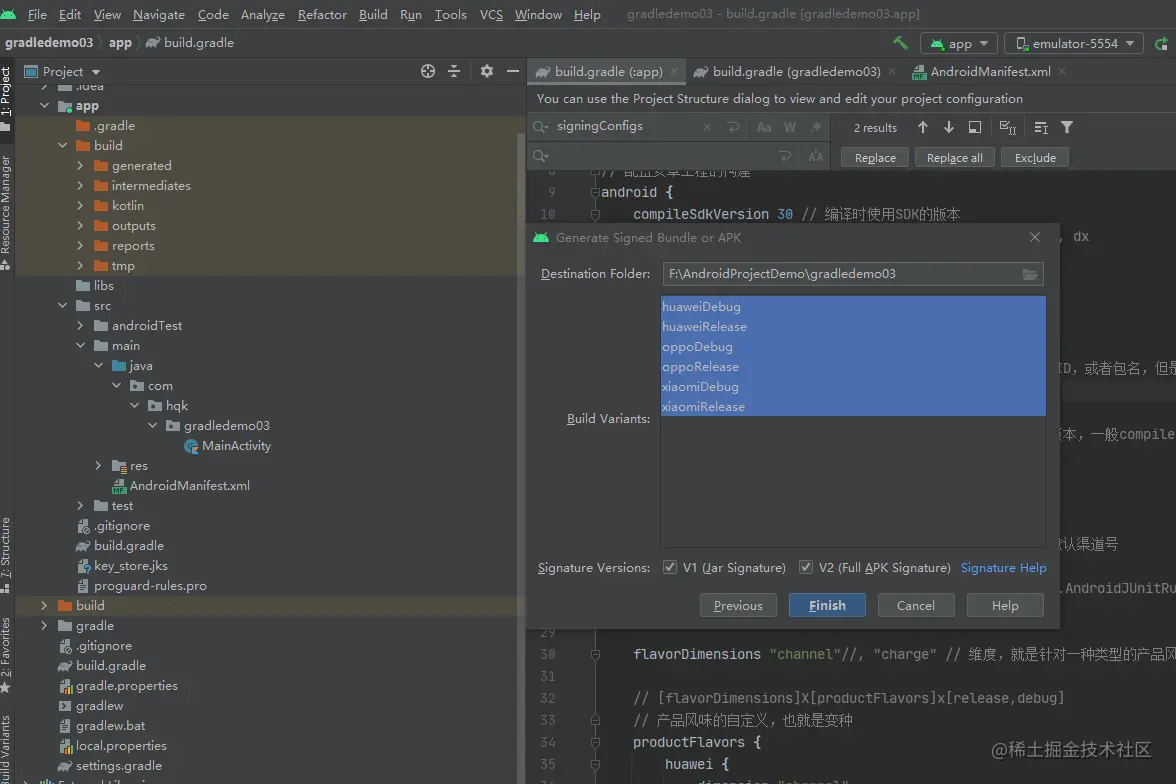The image size is (1176, 784).
Task: Expand the root gradle folder
Action: [44, 626]
